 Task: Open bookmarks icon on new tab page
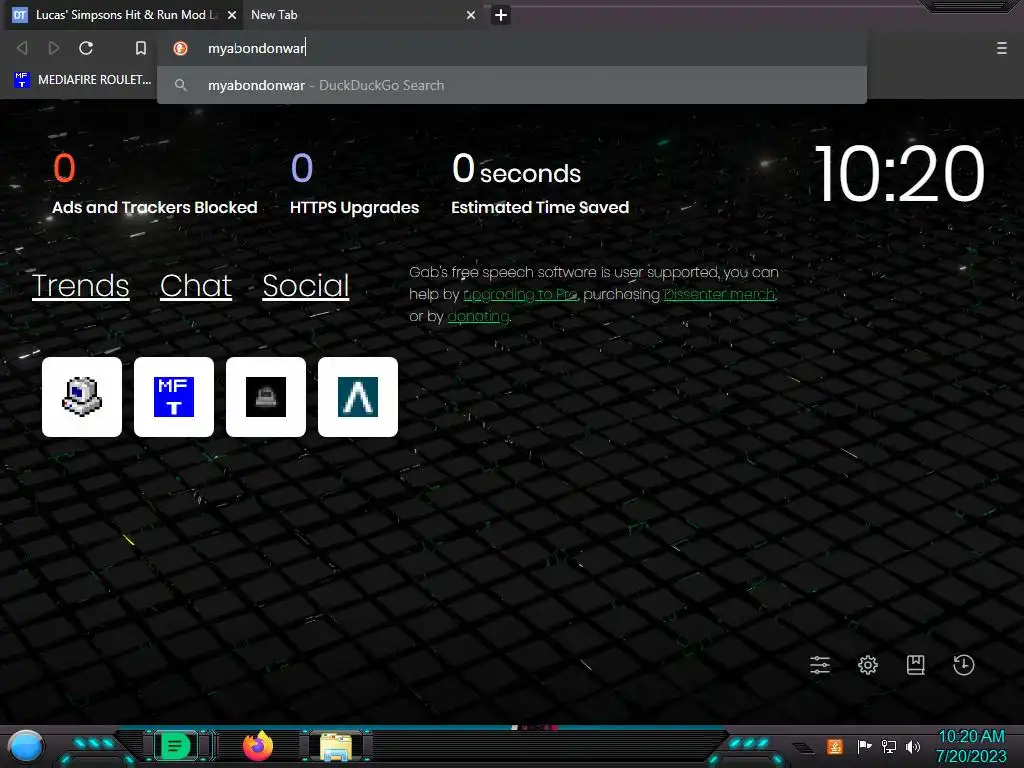click(916, 665)
